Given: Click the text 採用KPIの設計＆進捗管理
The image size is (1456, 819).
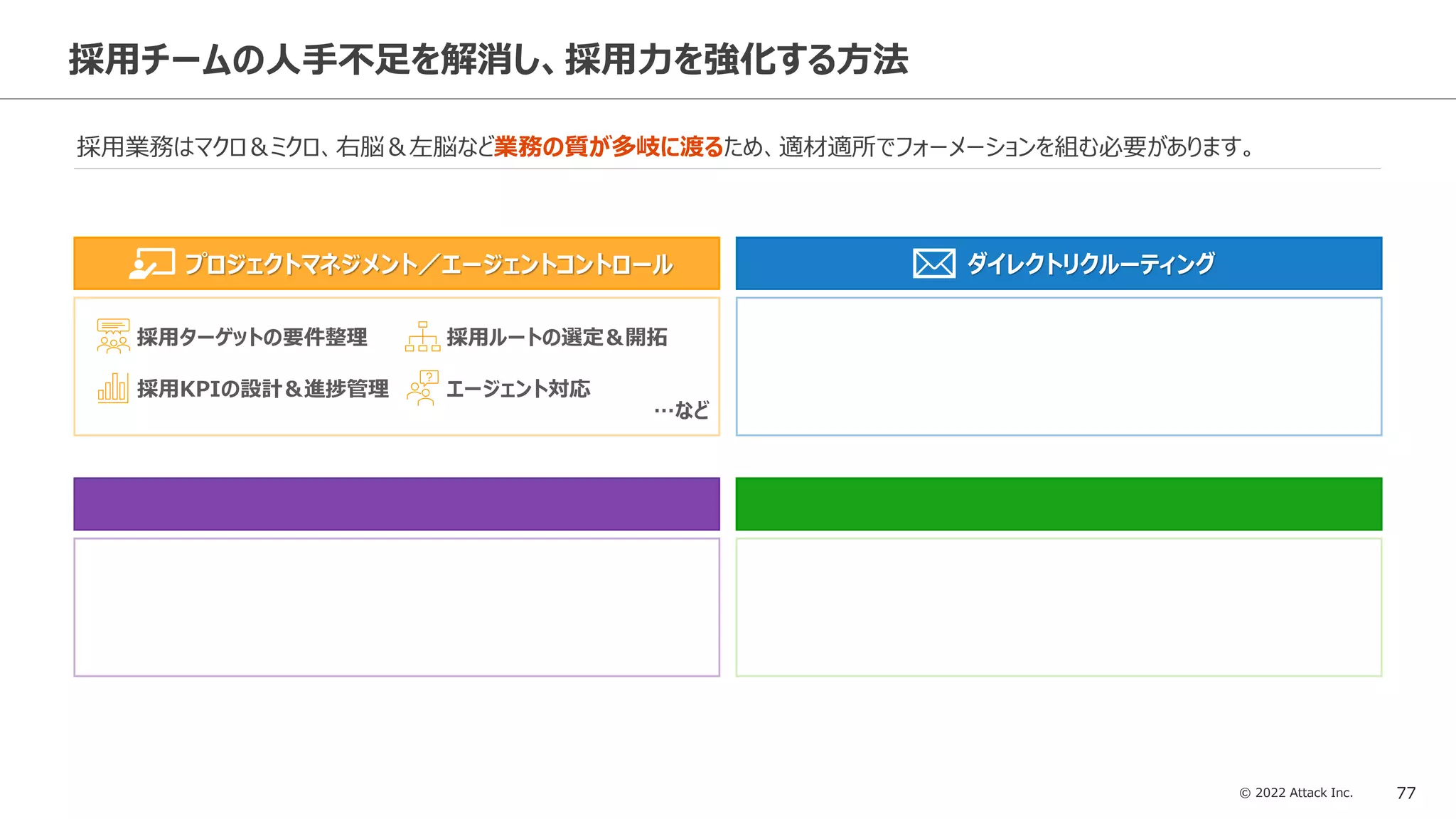Looking at the screenshot, I should (x=263, y=389).
